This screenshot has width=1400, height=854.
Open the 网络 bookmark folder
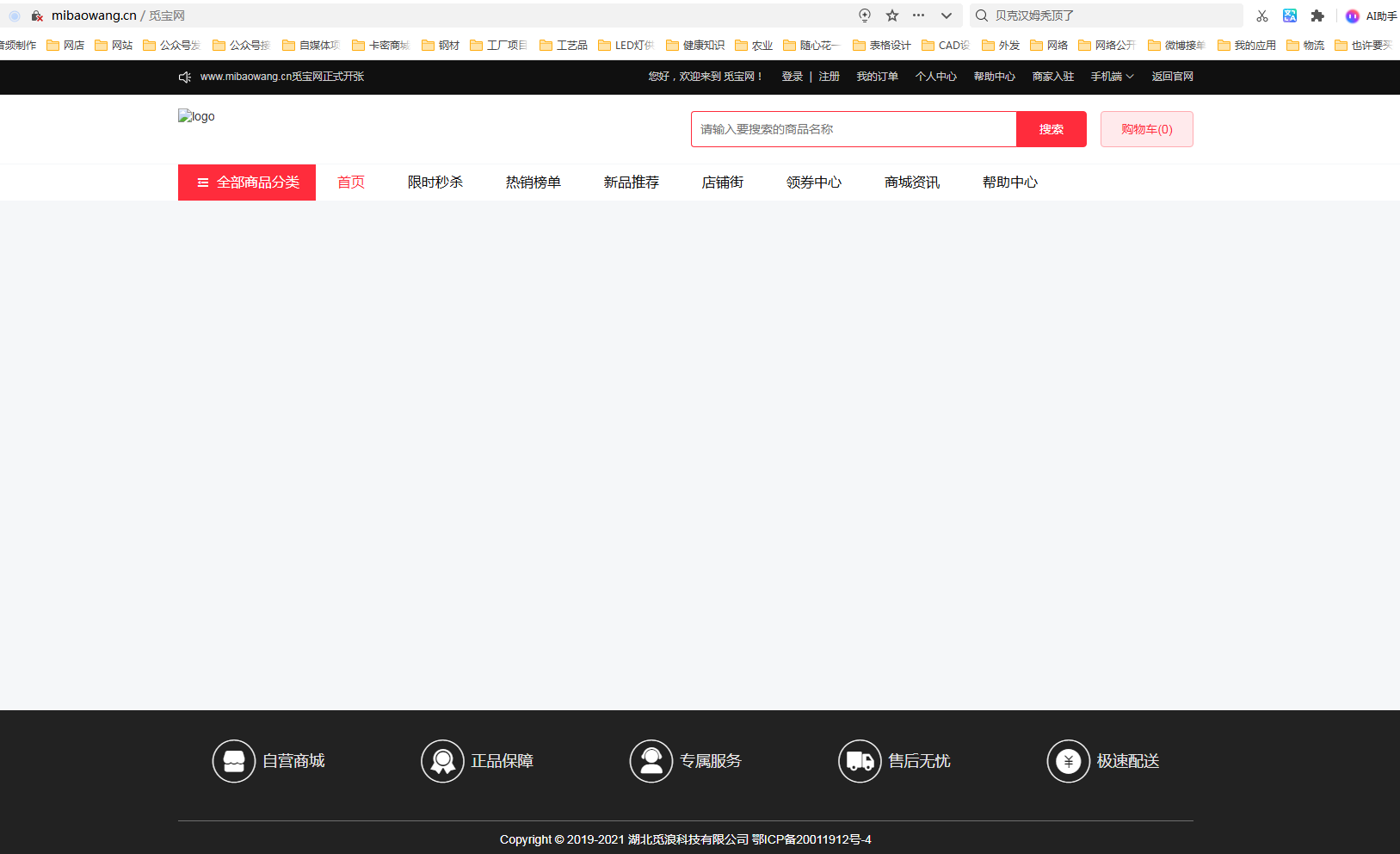1049,45
